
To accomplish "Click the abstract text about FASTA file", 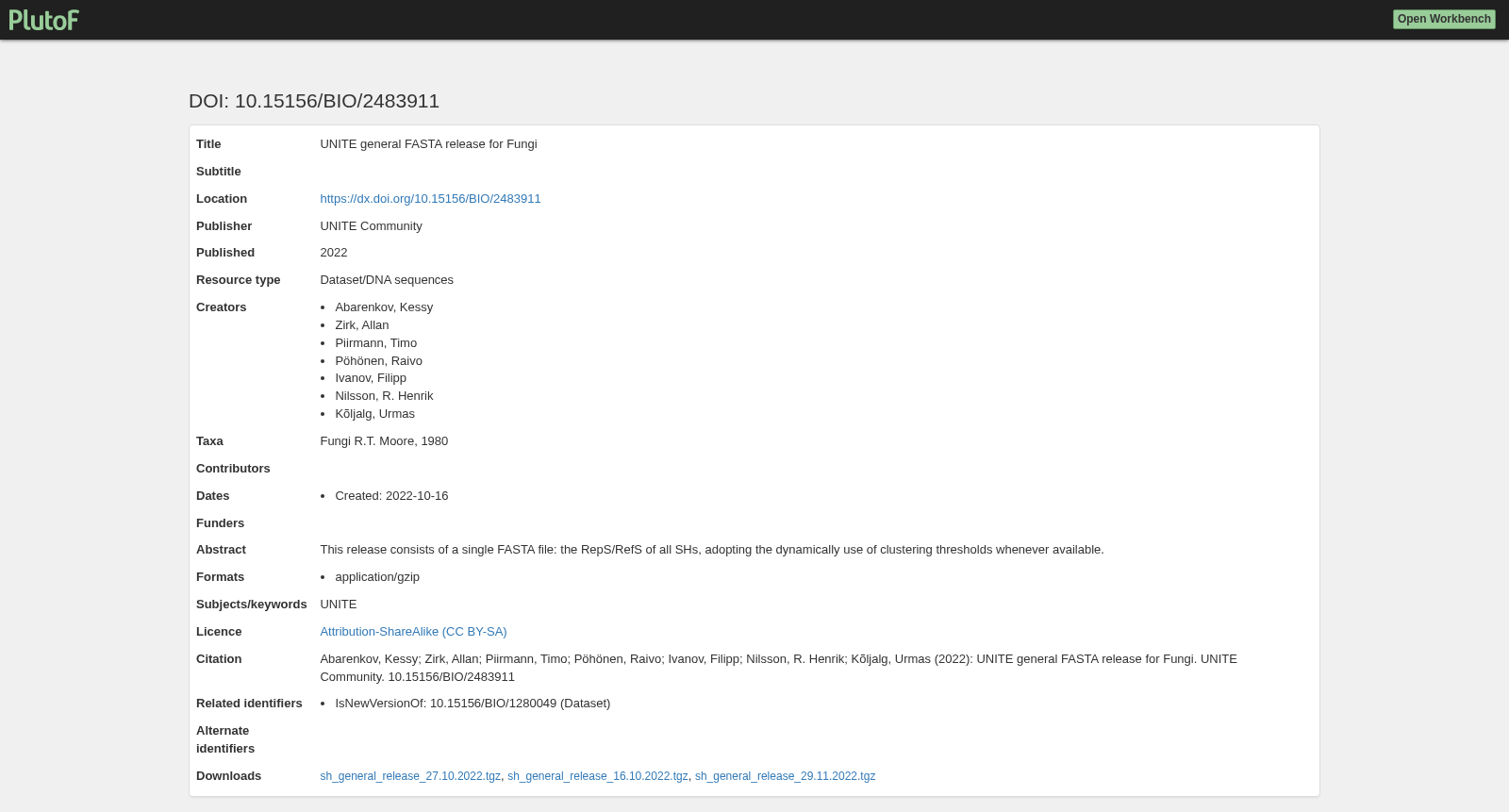I will pos(712,550).
